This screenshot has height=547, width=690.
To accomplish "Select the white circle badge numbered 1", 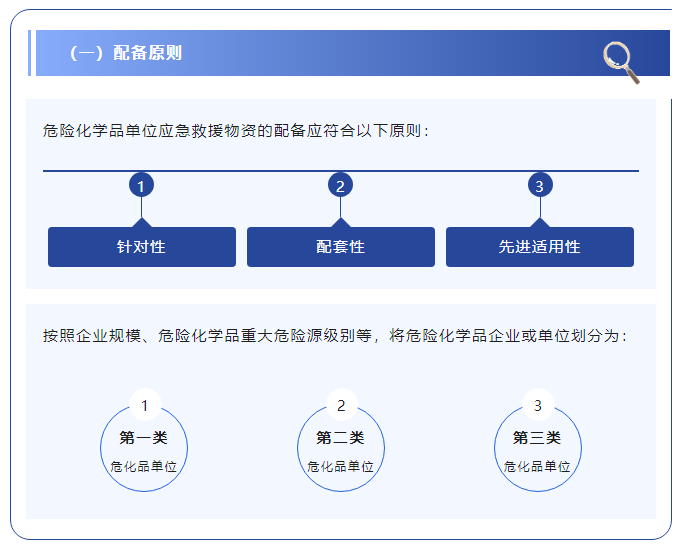I will (145, 405).
